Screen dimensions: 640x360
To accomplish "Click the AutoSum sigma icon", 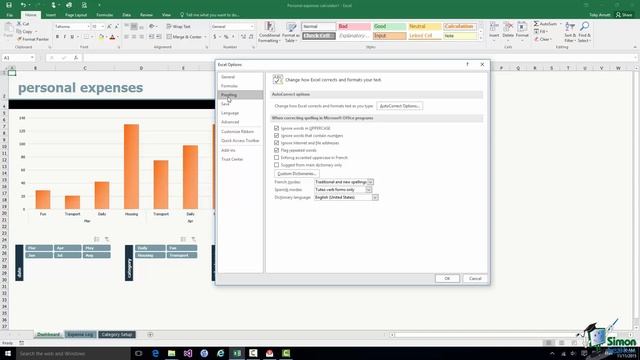I will [x=536, y=24].
